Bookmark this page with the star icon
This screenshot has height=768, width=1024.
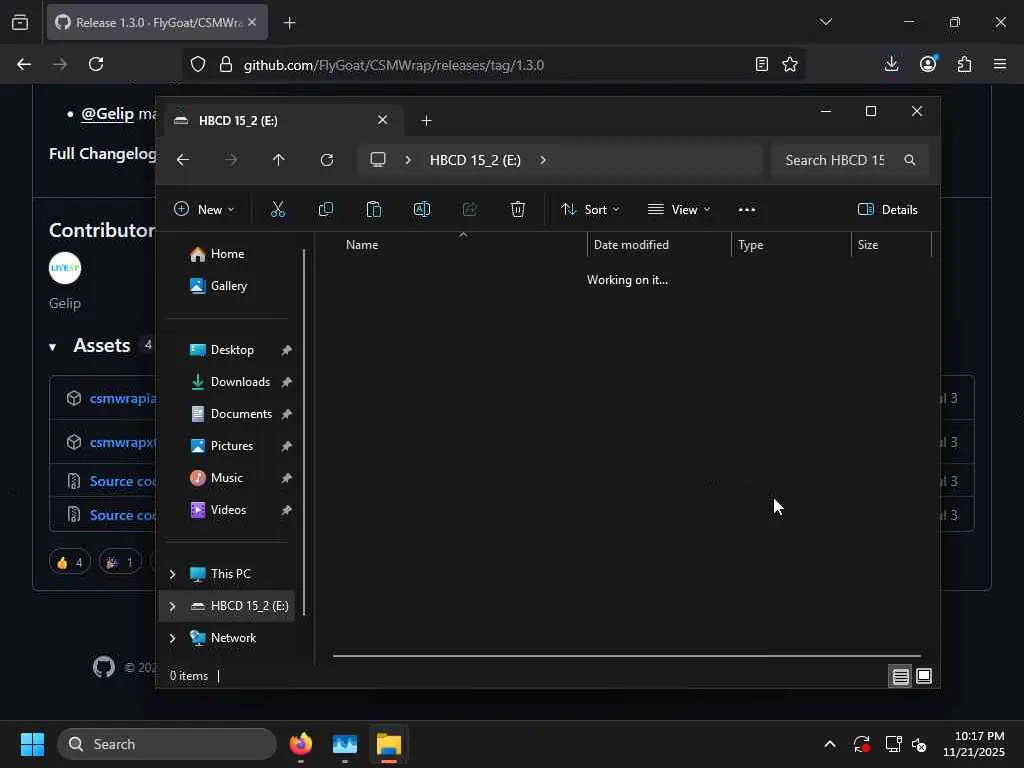[x=790, y=64]
